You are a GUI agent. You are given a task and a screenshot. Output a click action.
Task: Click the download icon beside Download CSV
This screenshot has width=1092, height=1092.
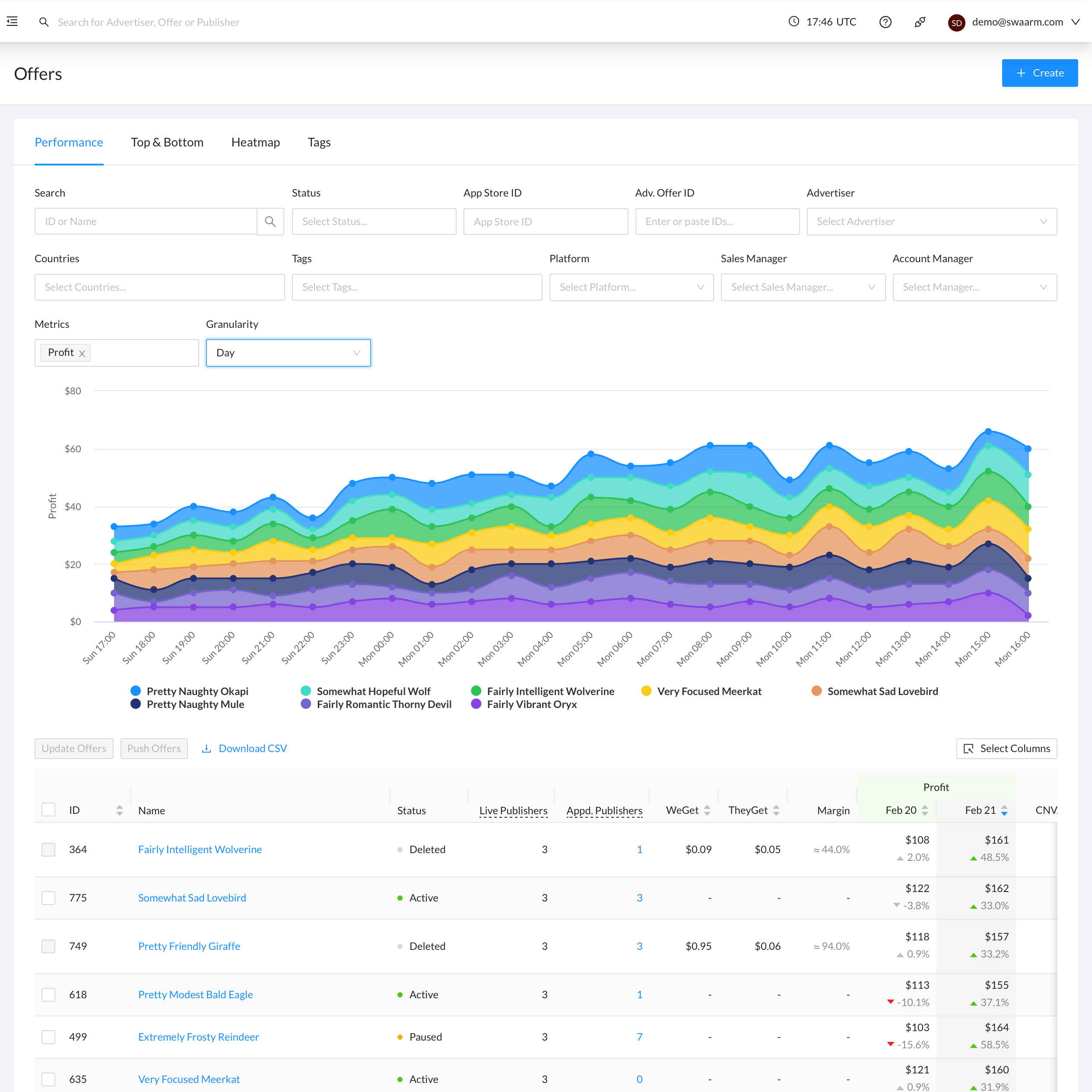click(207, 748)
